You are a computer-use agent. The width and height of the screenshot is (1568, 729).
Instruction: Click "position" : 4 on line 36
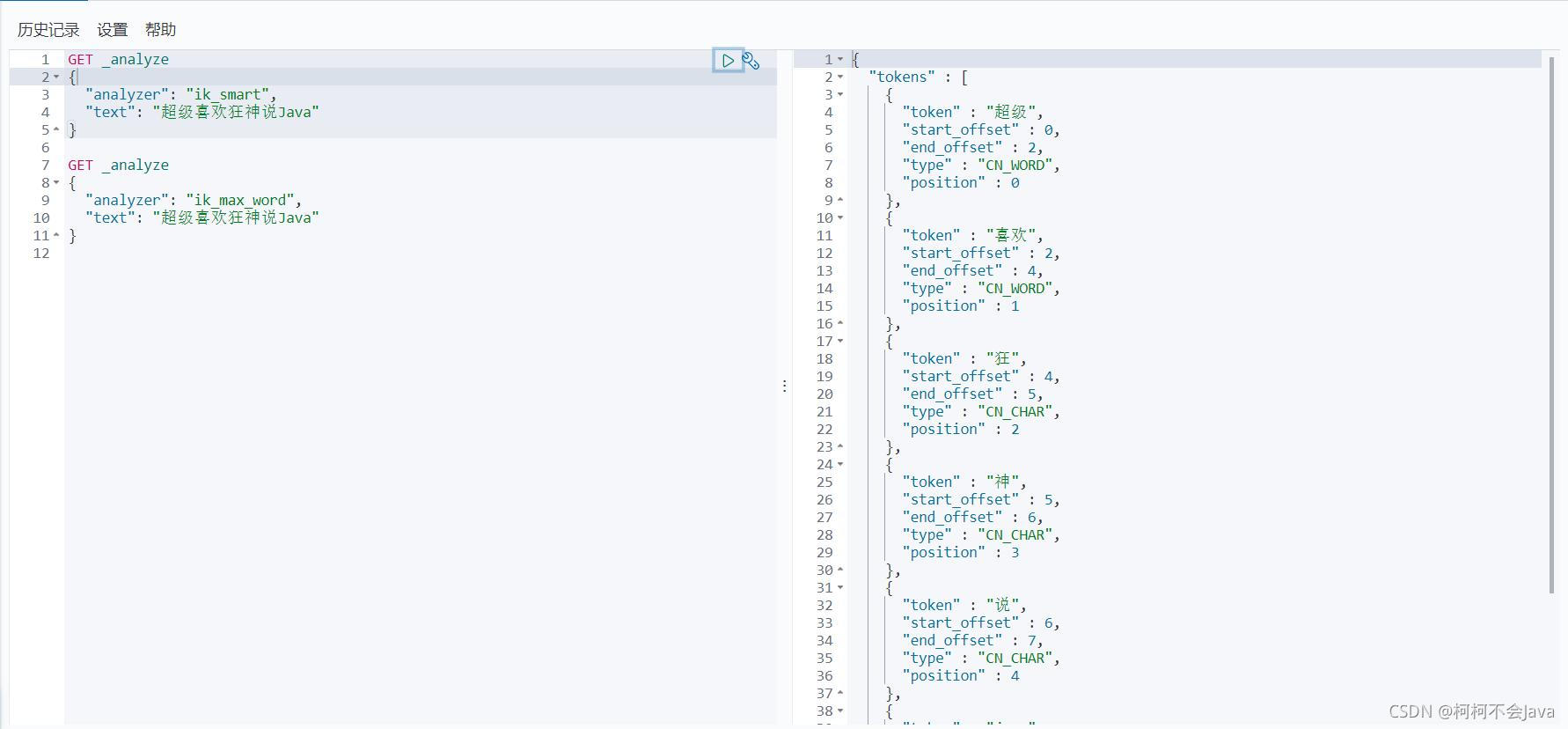click(961, 676)
